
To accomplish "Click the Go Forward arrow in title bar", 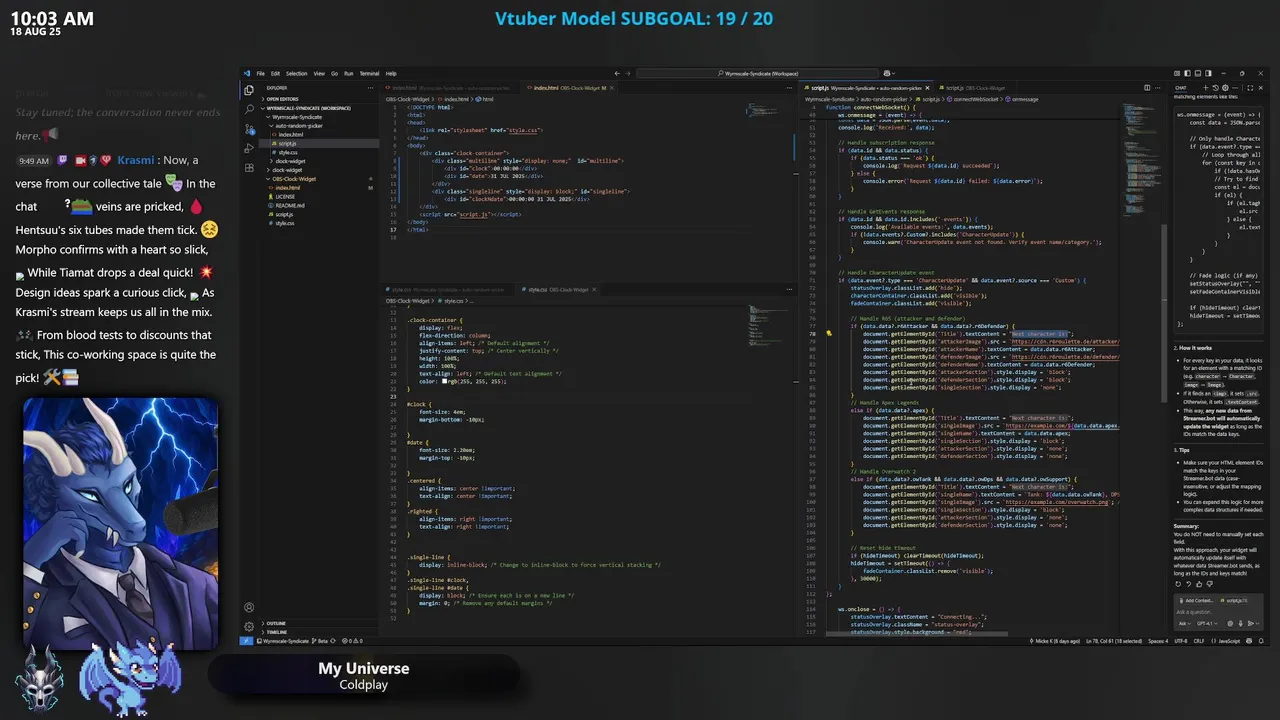I will click(x=628, y=73).
